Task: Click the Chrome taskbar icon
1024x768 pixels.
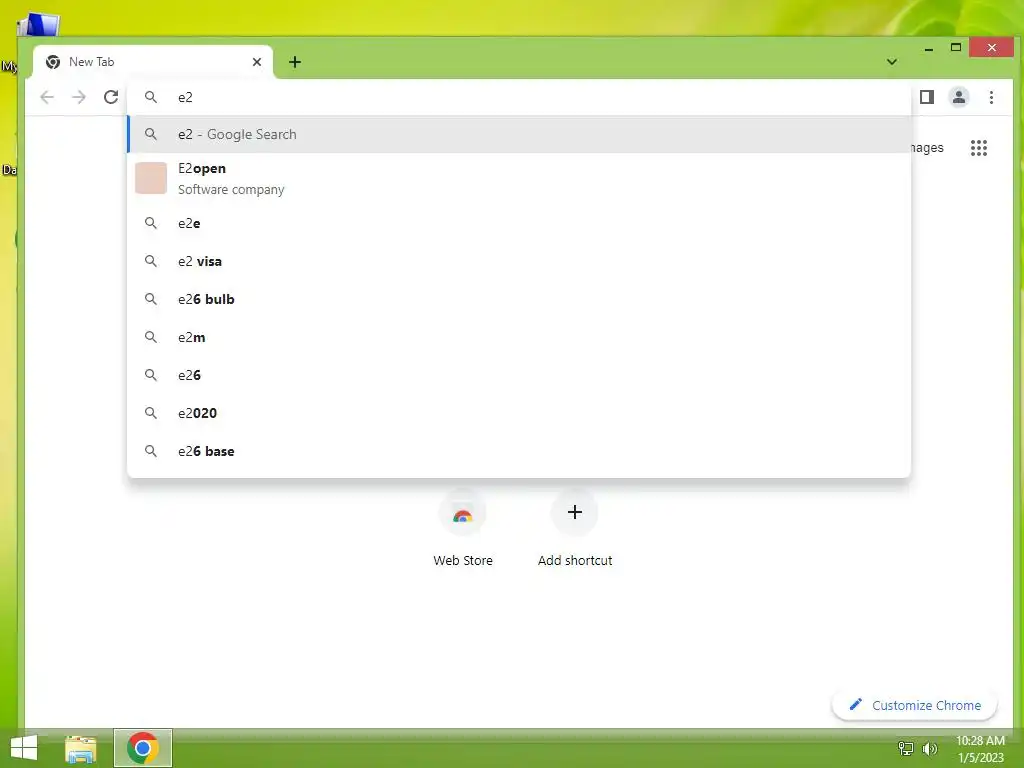Action: coord(143,748)
